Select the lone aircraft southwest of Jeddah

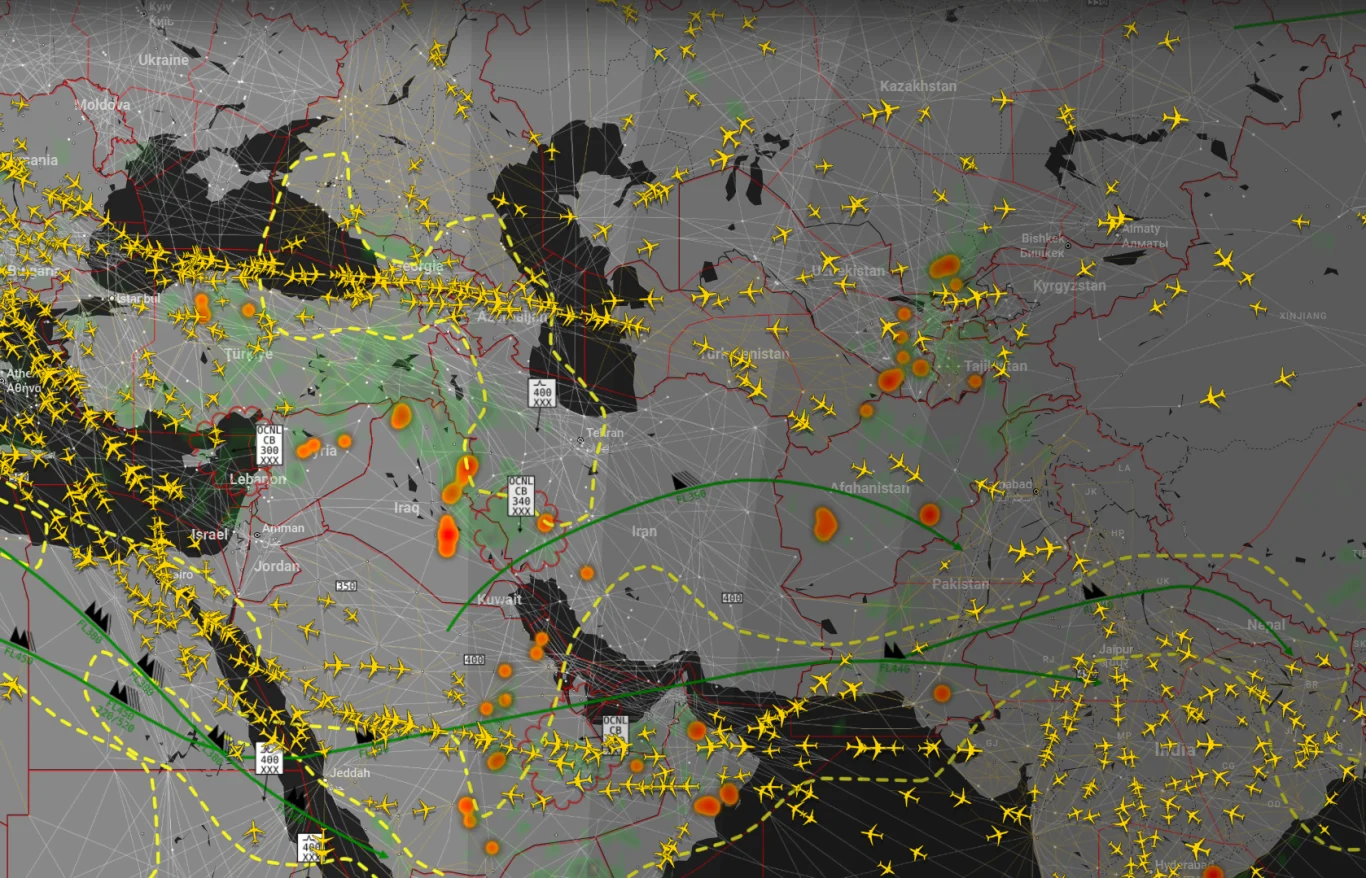click(x=254, y=831)
